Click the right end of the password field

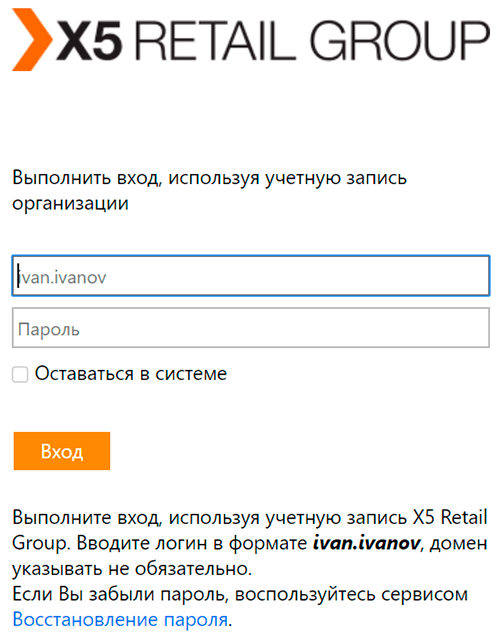pos(481,328)
